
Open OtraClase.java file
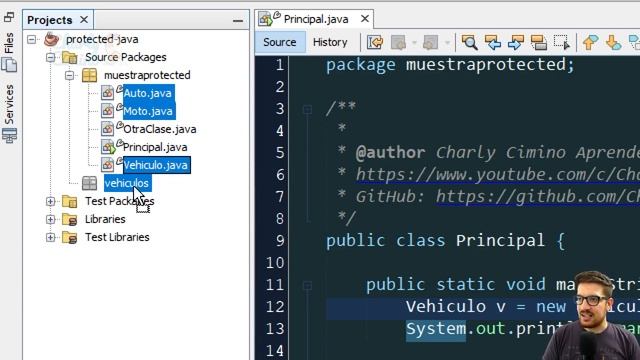pos(160,129)
